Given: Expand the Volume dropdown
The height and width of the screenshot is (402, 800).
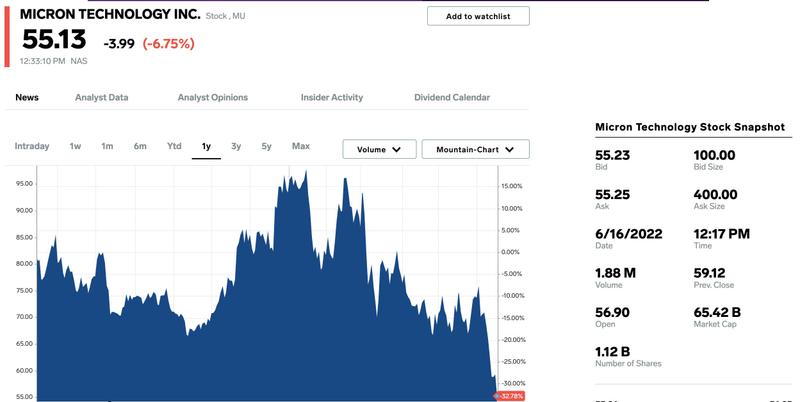Looking at the screenshot, I should (379, 149).
